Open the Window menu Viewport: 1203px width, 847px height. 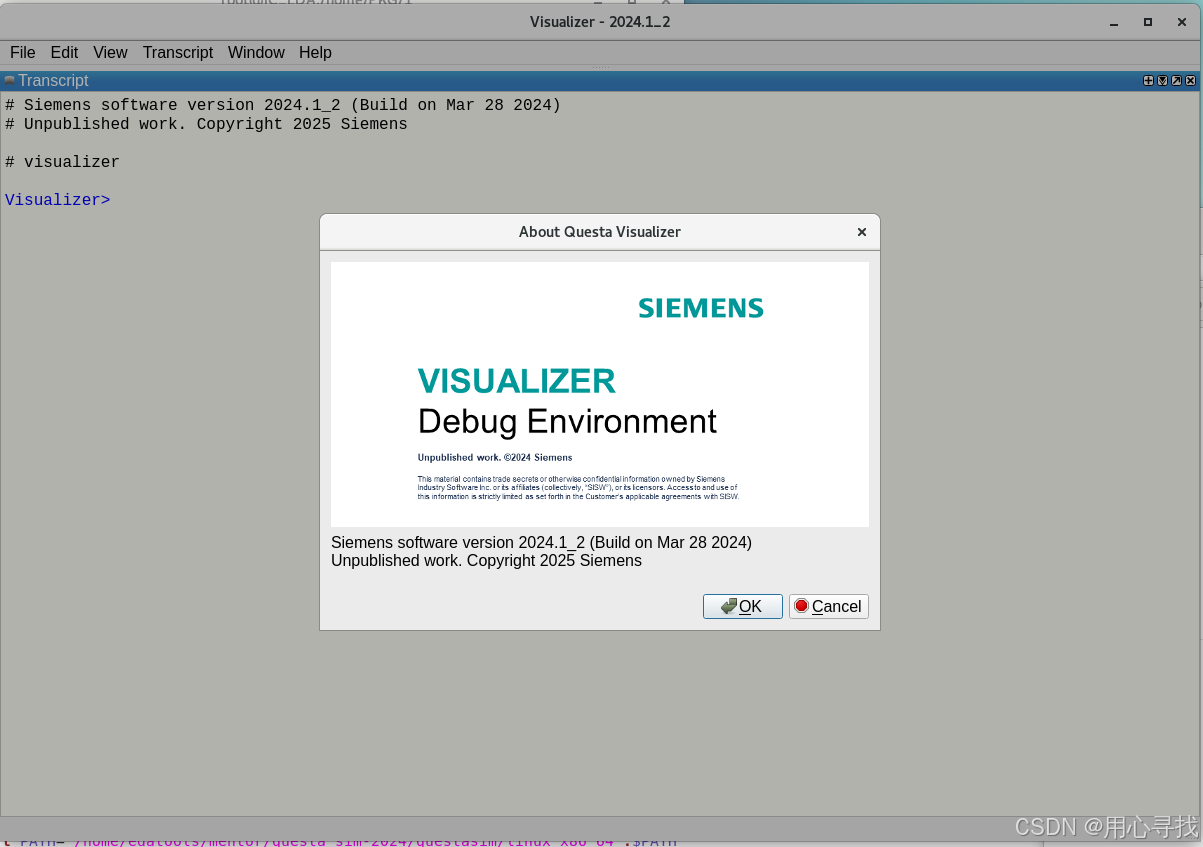coord(256,52)
